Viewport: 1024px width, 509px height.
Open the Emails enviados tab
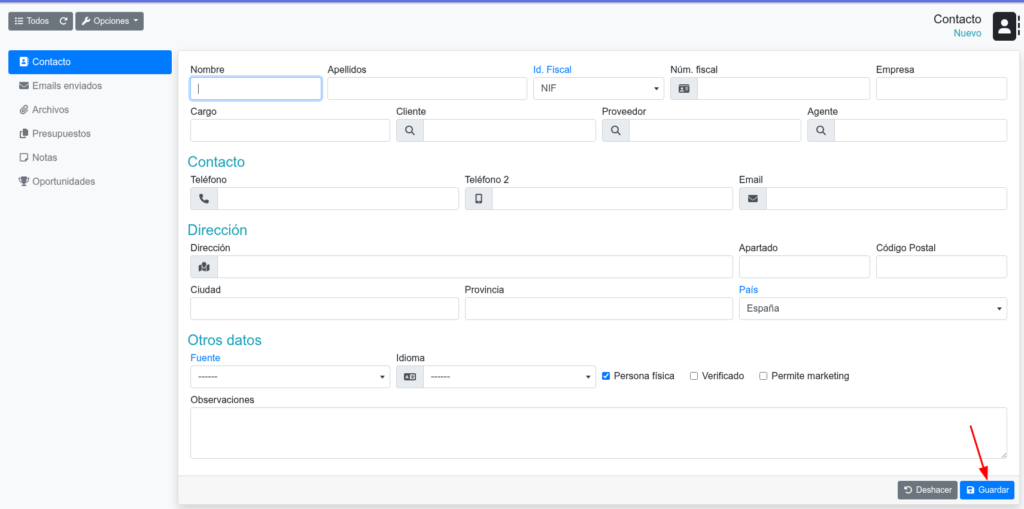tap(66, 86)
